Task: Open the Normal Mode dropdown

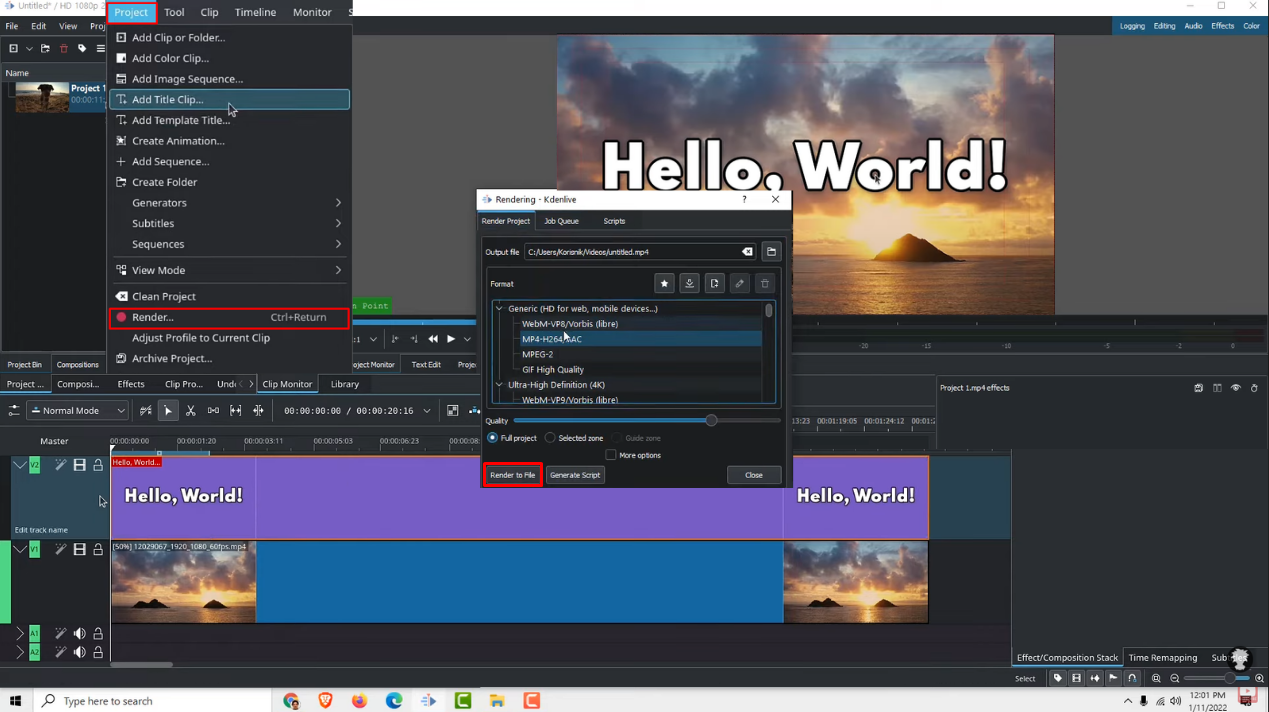Action: 78,410
